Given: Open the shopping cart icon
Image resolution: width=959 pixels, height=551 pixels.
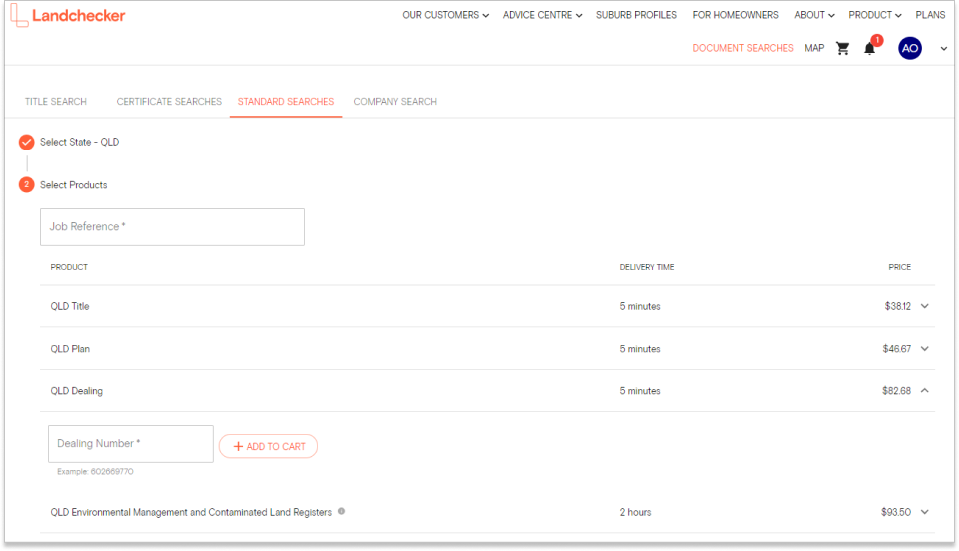Looking at the screenshot, I should click(842, 48).
